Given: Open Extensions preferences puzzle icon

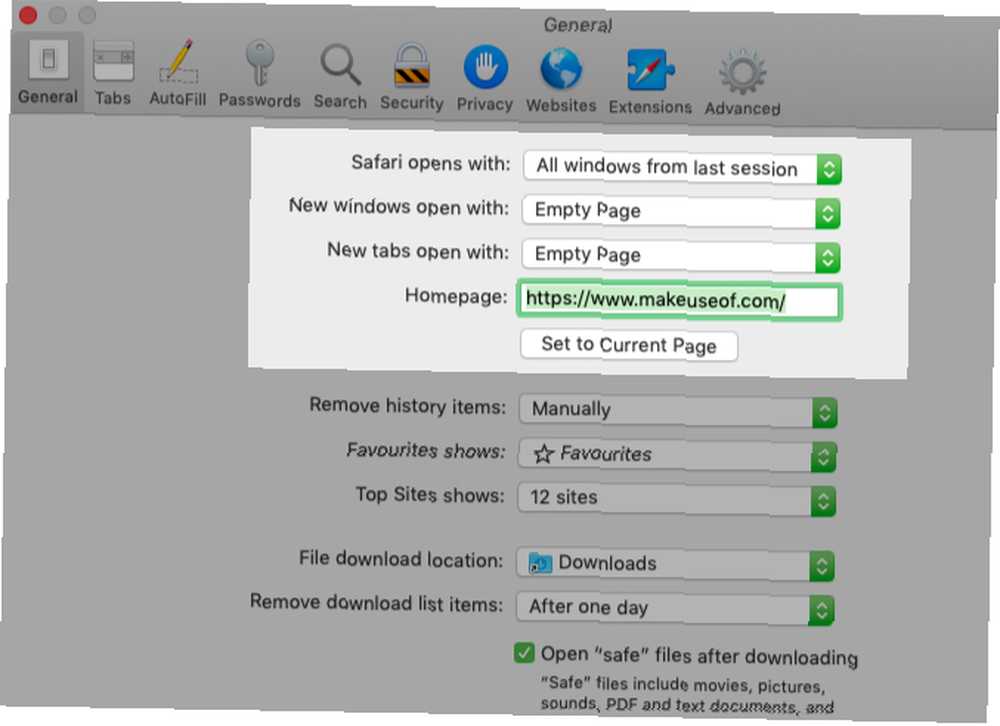Looking at the screenshot, I should point(651,70).
